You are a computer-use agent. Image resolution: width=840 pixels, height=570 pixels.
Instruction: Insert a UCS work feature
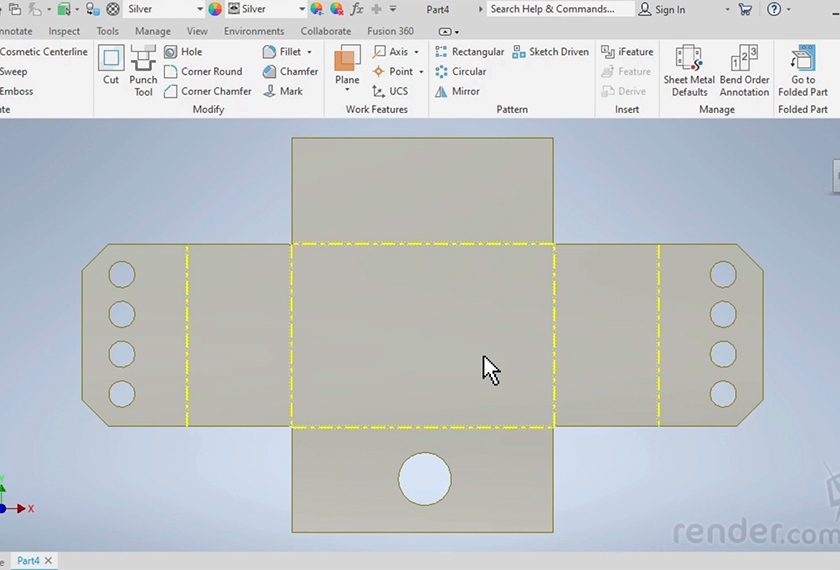point(390,91)
